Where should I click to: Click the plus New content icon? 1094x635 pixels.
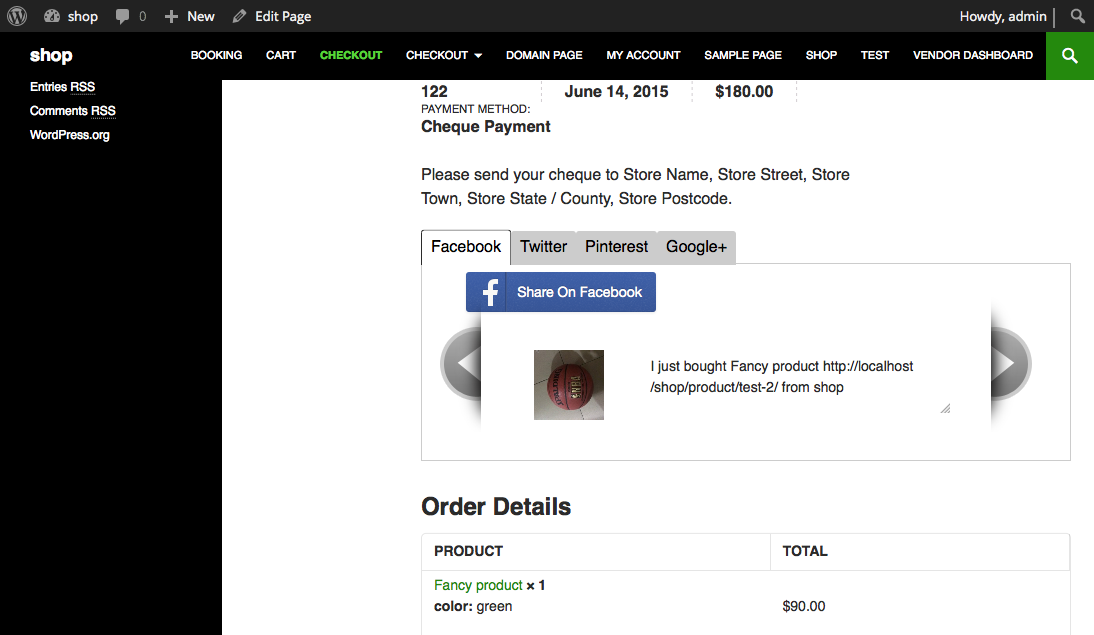171,17
